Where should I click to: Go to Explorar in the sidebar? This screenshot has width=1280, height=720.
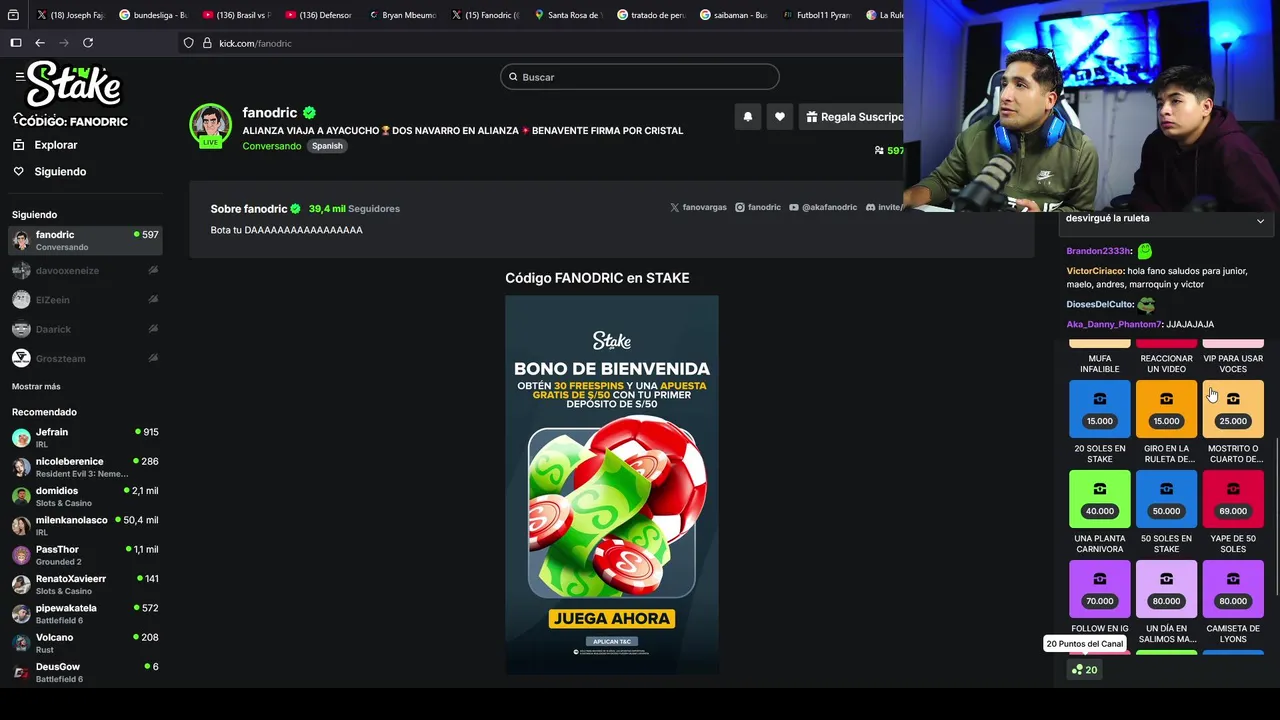pos(45,145)
